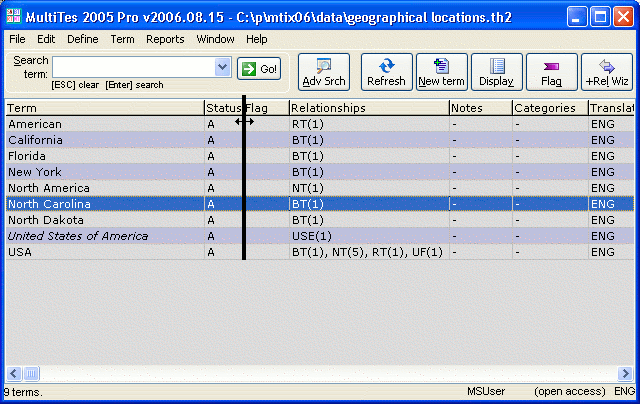Viewport: 640px width, 404px height.
Task: Open the Reports menu
Action: point(165,39)
